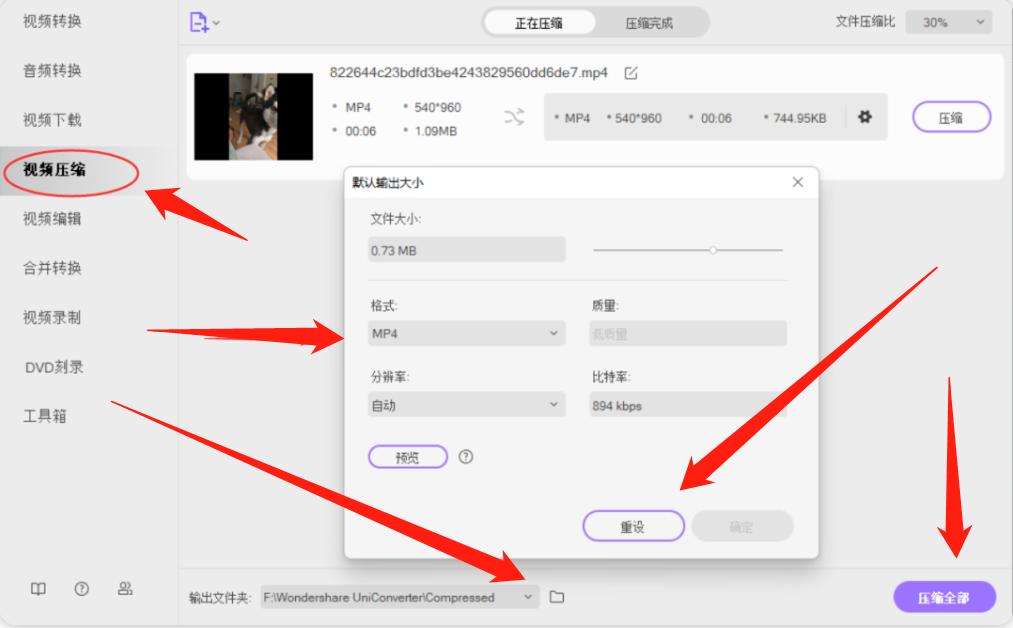
Task: Open the add file icon
Action: pos(199,22)
